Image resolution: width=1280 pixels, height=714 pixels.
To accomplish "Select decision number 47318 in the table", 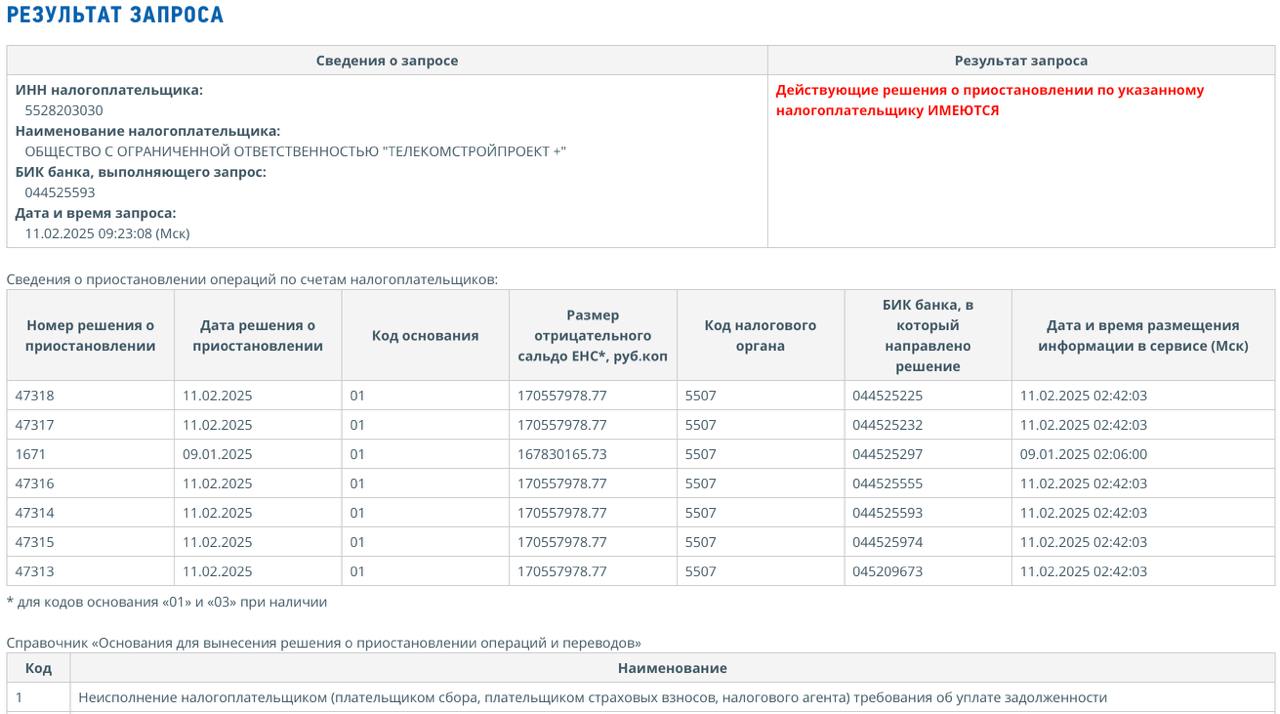I will pyautogui.click(x=35, y=396).
